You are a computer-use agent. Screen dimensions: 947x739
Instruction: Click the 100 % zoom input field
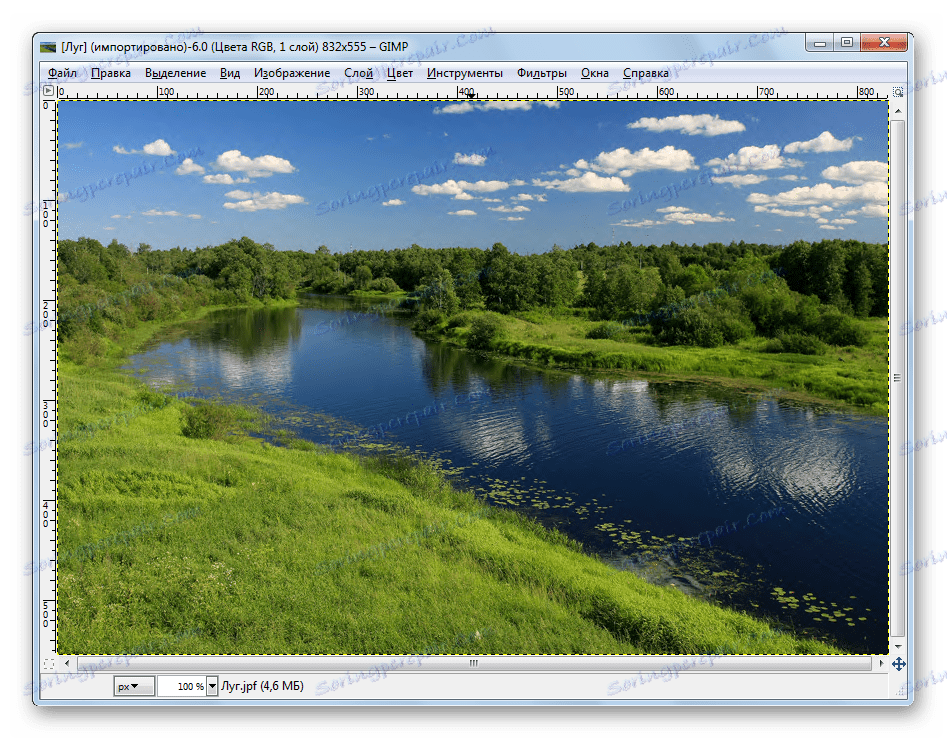point(182,686)
